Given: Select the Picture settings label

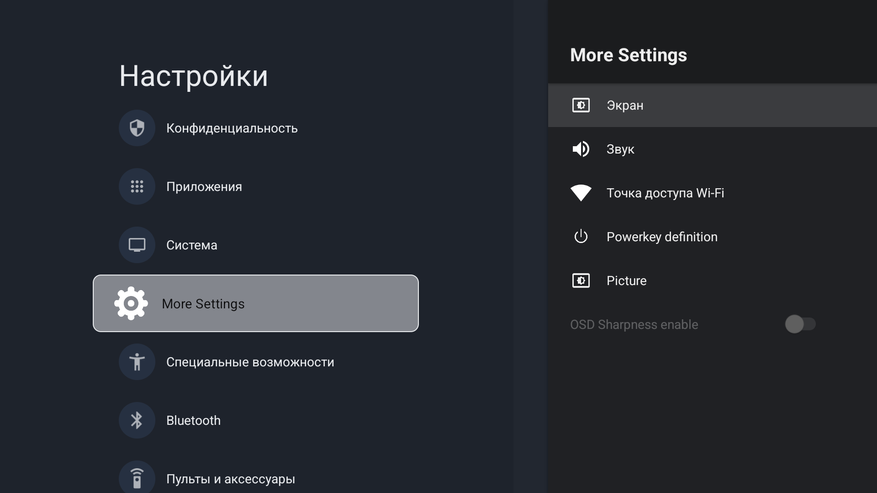Looking at the screenshot, I should pos(626,281).
